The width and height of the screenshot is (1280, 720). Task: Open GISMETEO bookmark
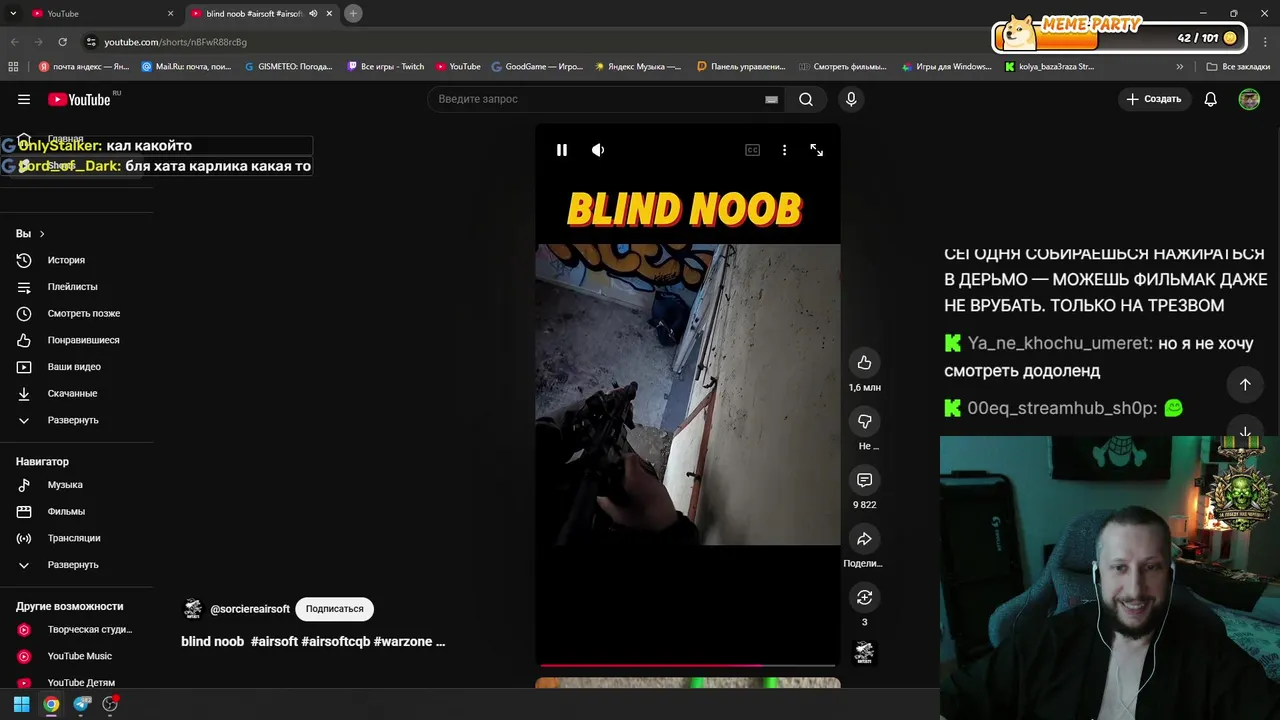coord(288,67)
